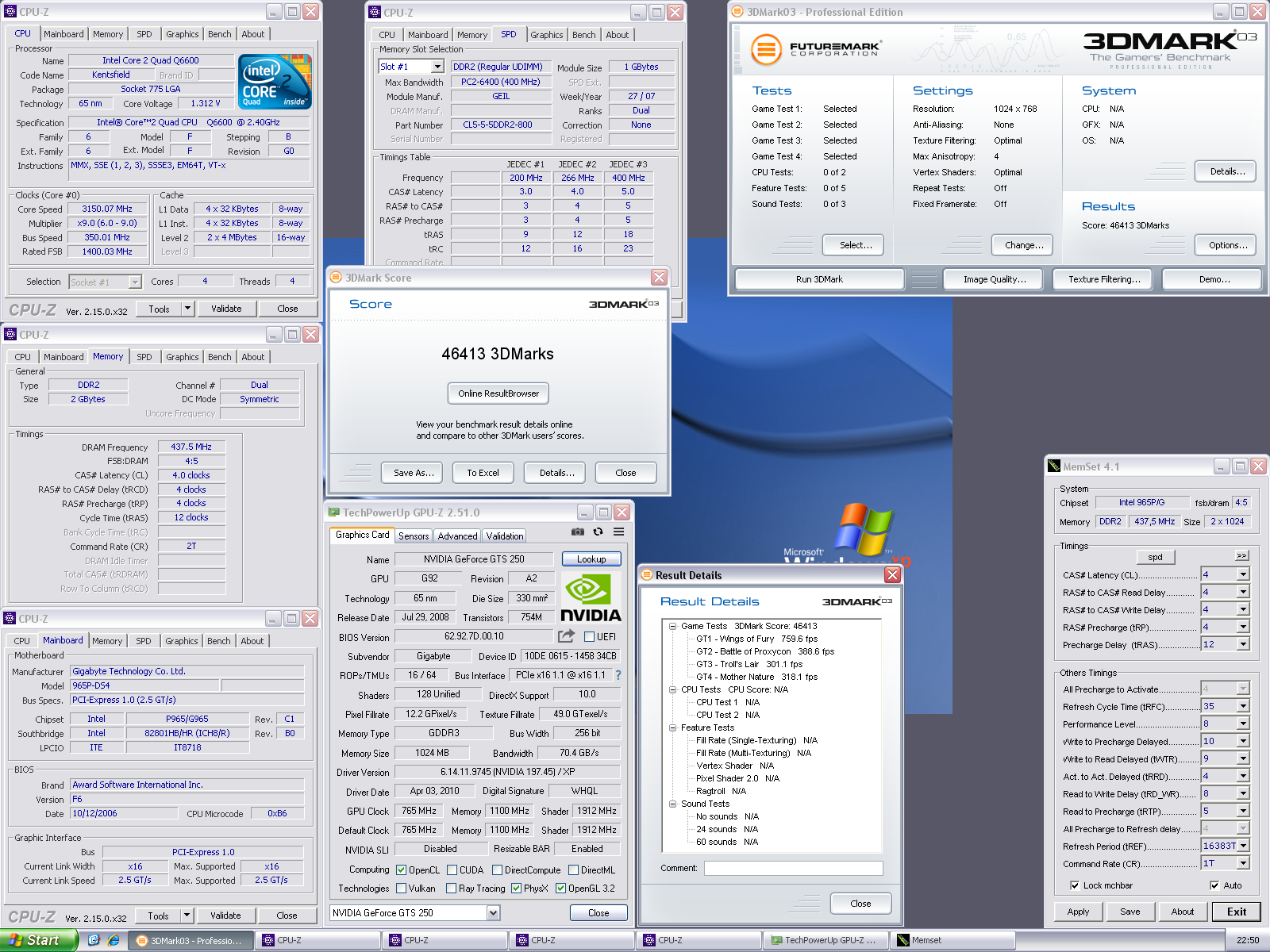Click the Bus Interface question mark icon
1270x952 pixels.
point(618,675)
